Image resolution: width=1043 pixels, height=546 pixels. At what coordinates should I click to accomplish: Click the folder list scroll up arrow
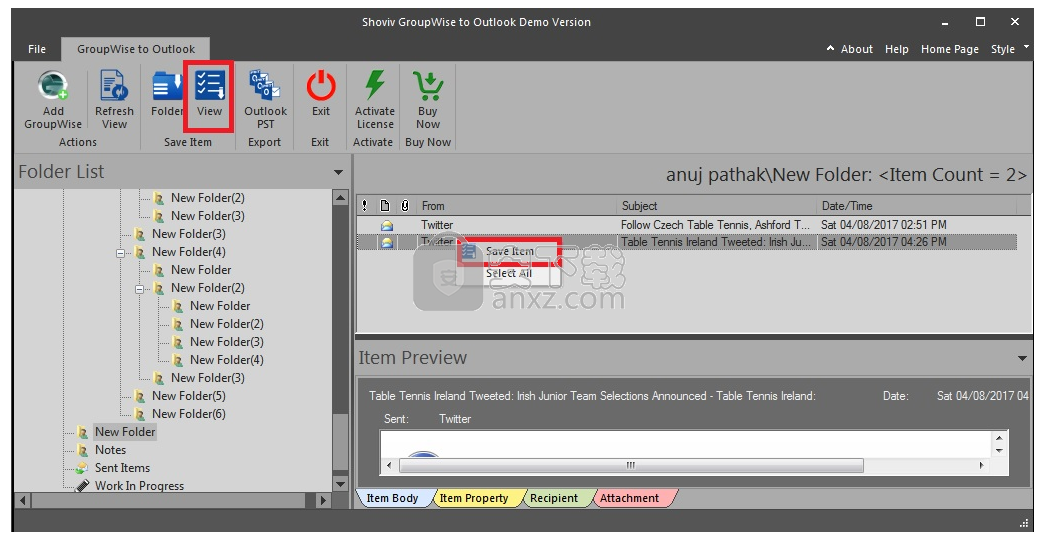click(340, 198)
